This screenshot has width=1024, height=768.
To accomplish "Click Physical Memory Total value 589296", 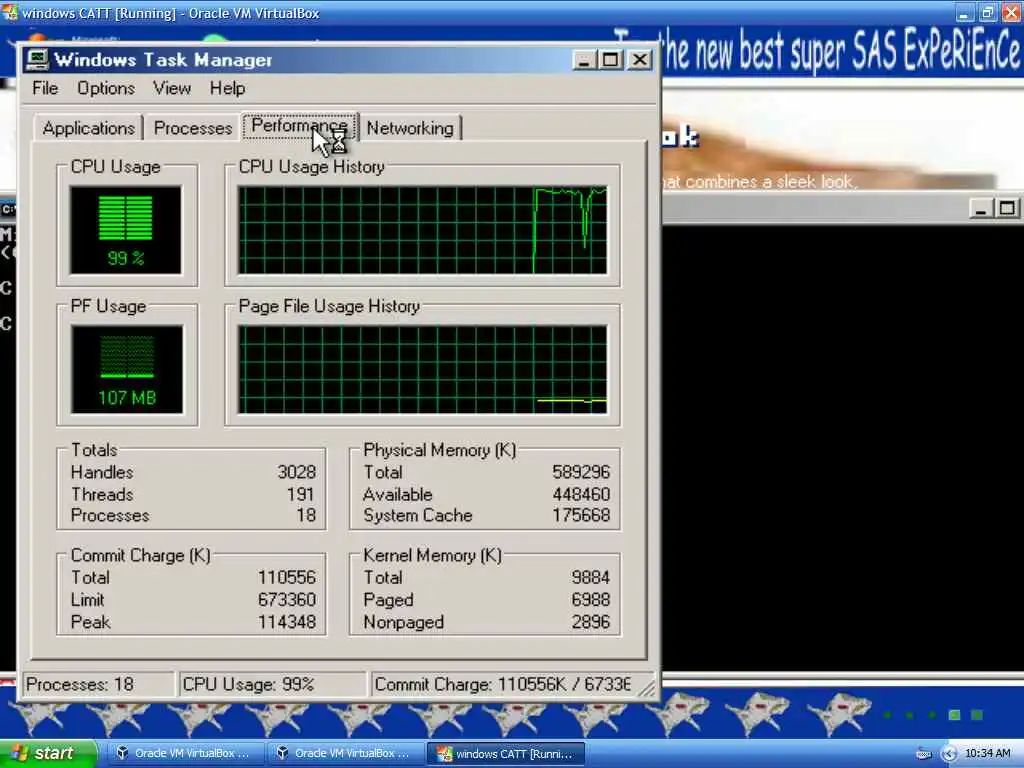I will [581, 472].
